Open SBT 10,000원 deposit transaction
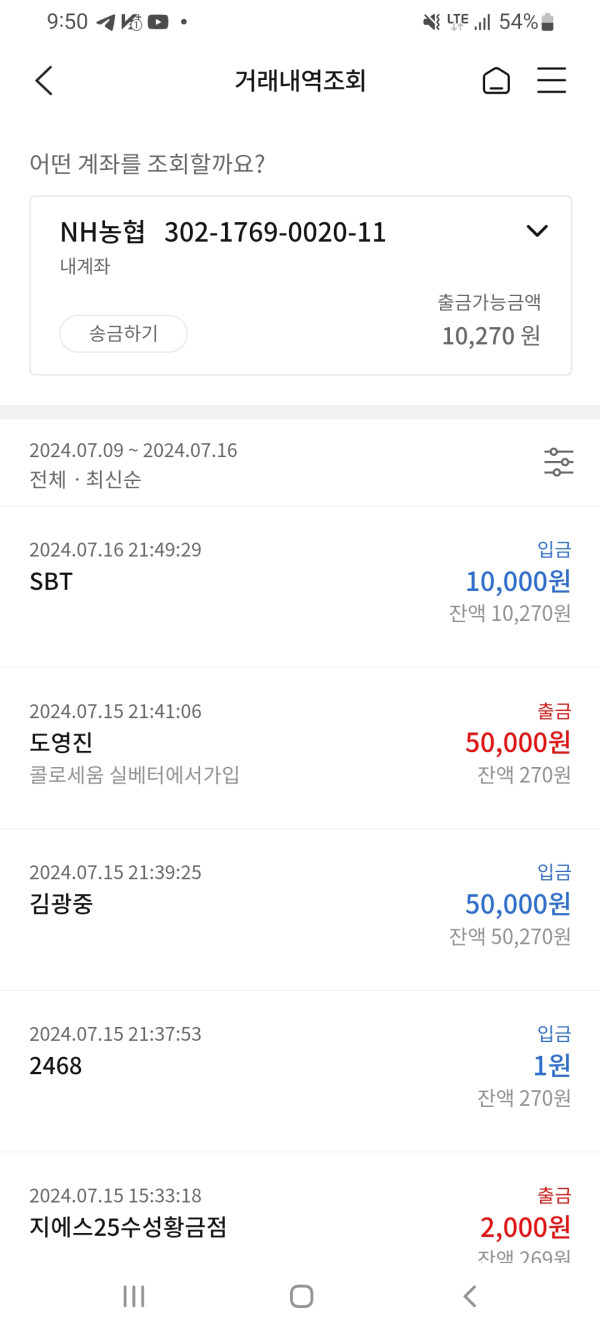This screenshot has width=600, height=1333. coord(300,586)
